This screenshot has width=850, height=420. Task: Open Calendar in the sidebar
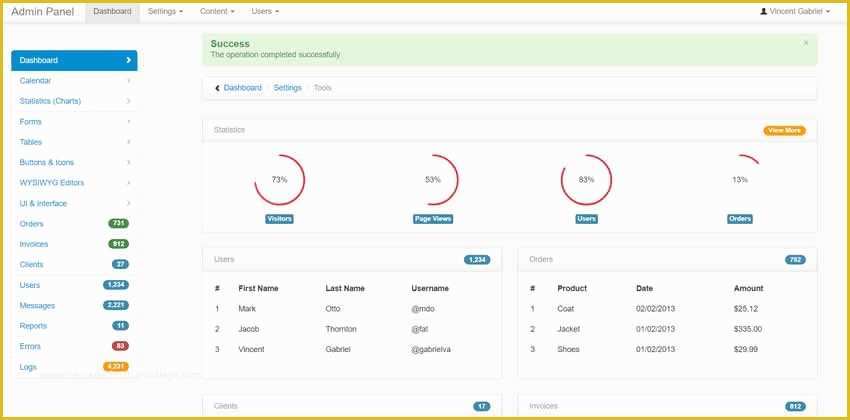(74, 81)
